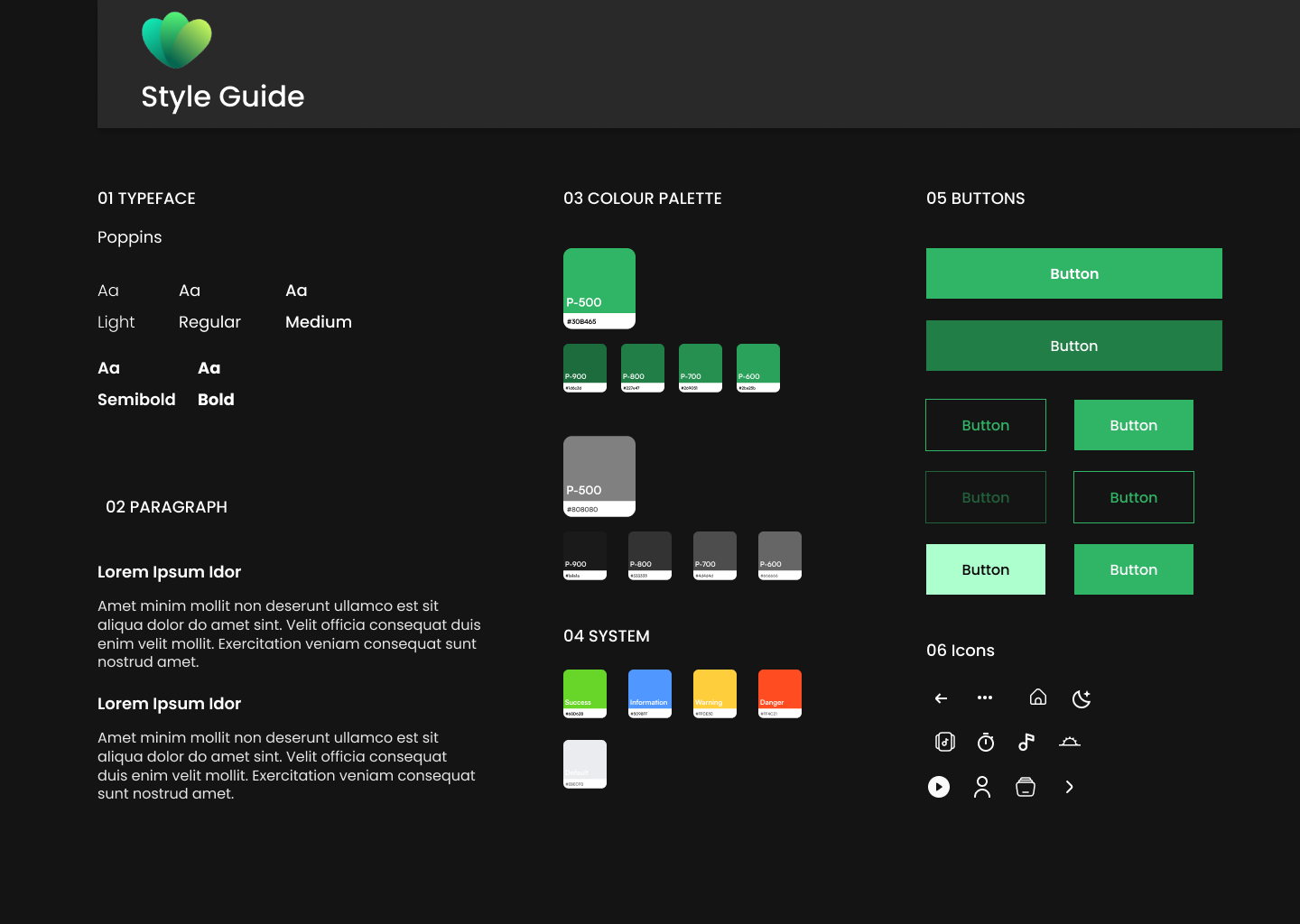Select the green P-800 swatch
Image resolution: width=1300 pixels, height=924 pixels.
tap(643, 368)
